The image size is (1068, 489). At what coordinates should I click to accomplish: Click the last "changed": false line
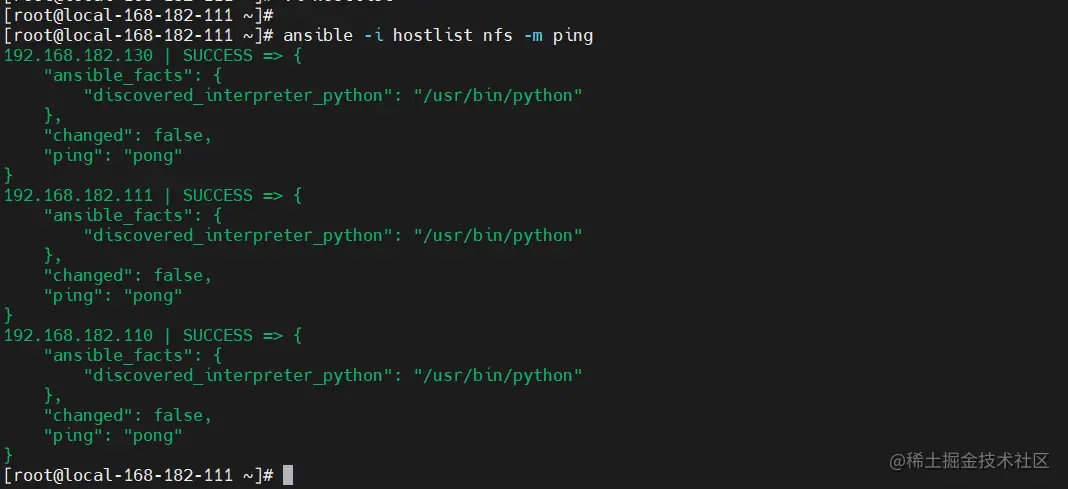(128, 415)
